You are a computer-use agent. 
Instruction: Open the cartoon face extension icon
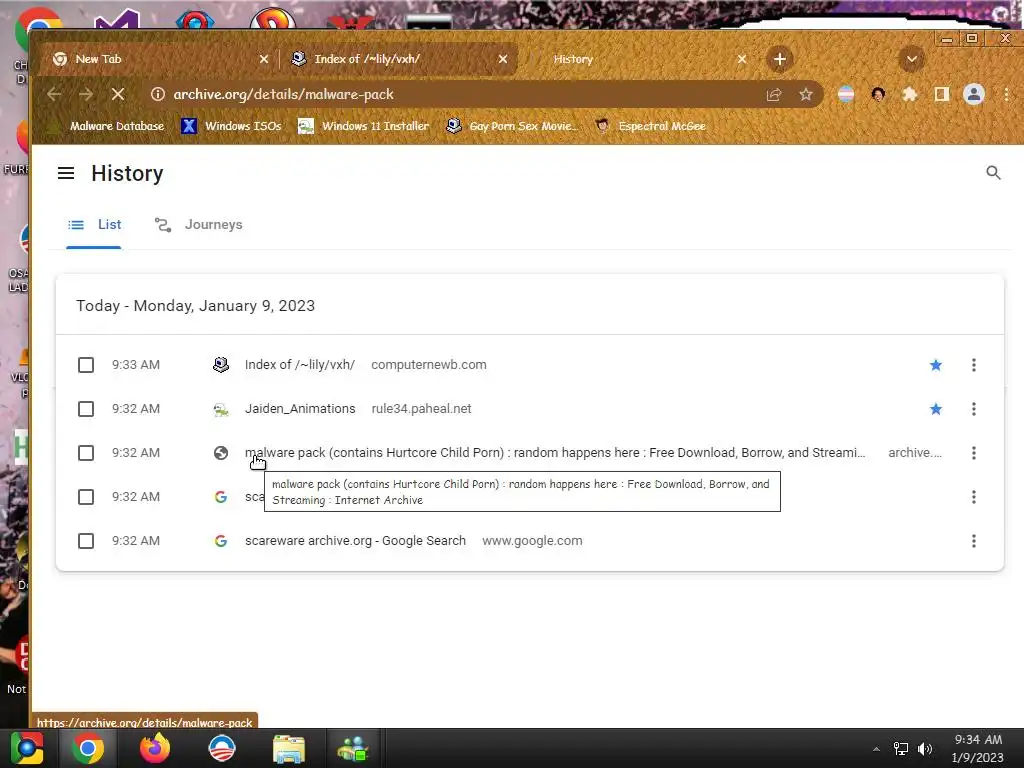coord(878,95)
